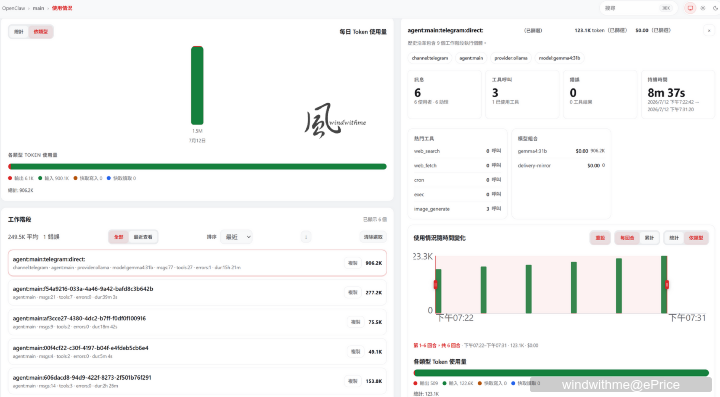This screenshot has width=720, height=397.
Task: Click the duration card showing 8m 37s
Action: (x=678, y=95)
